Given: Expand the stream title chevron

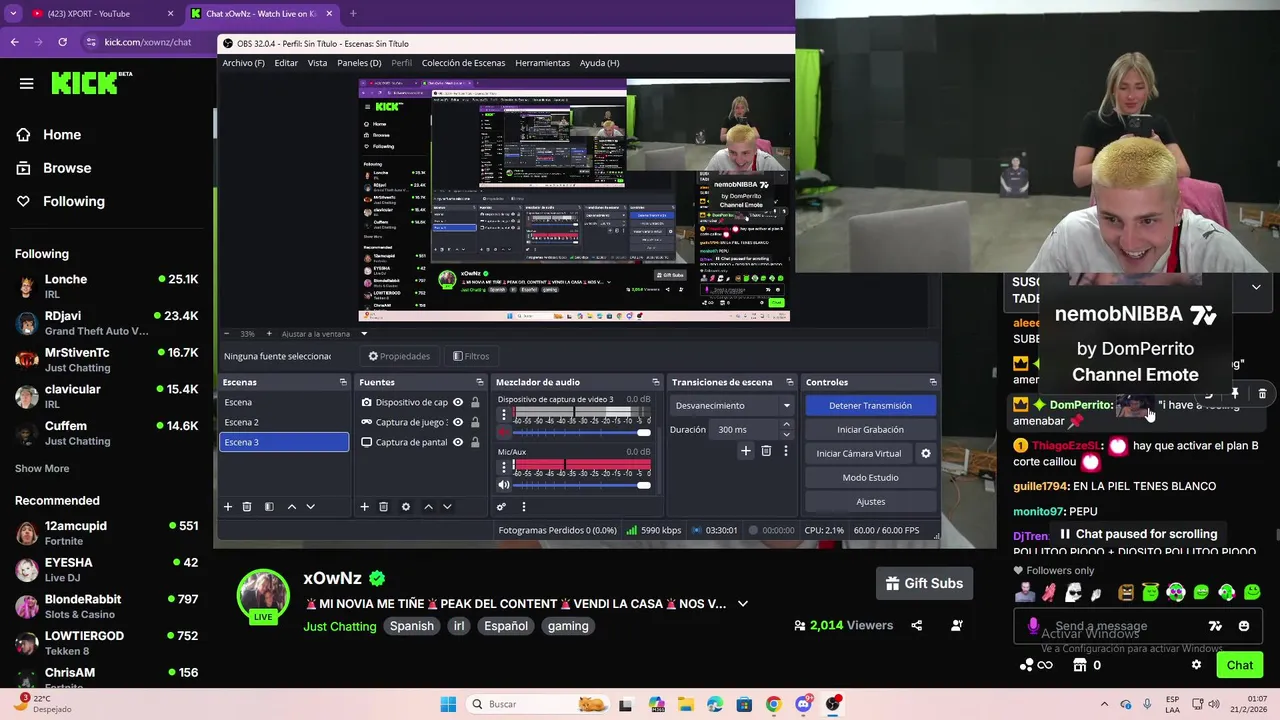Looking at the screenshot, I should click(x=742, y=604).
